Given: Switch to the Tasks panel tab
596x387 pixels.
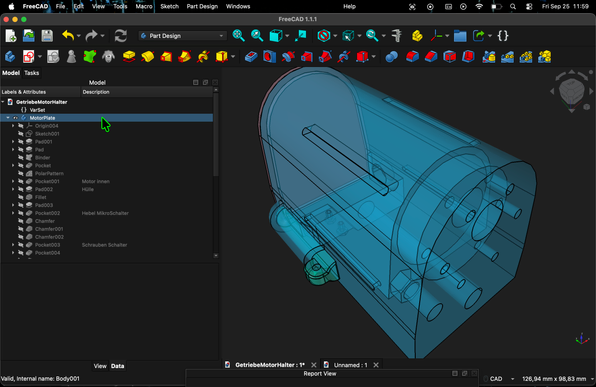Looking at the screenshot, I should pos(32,73).
